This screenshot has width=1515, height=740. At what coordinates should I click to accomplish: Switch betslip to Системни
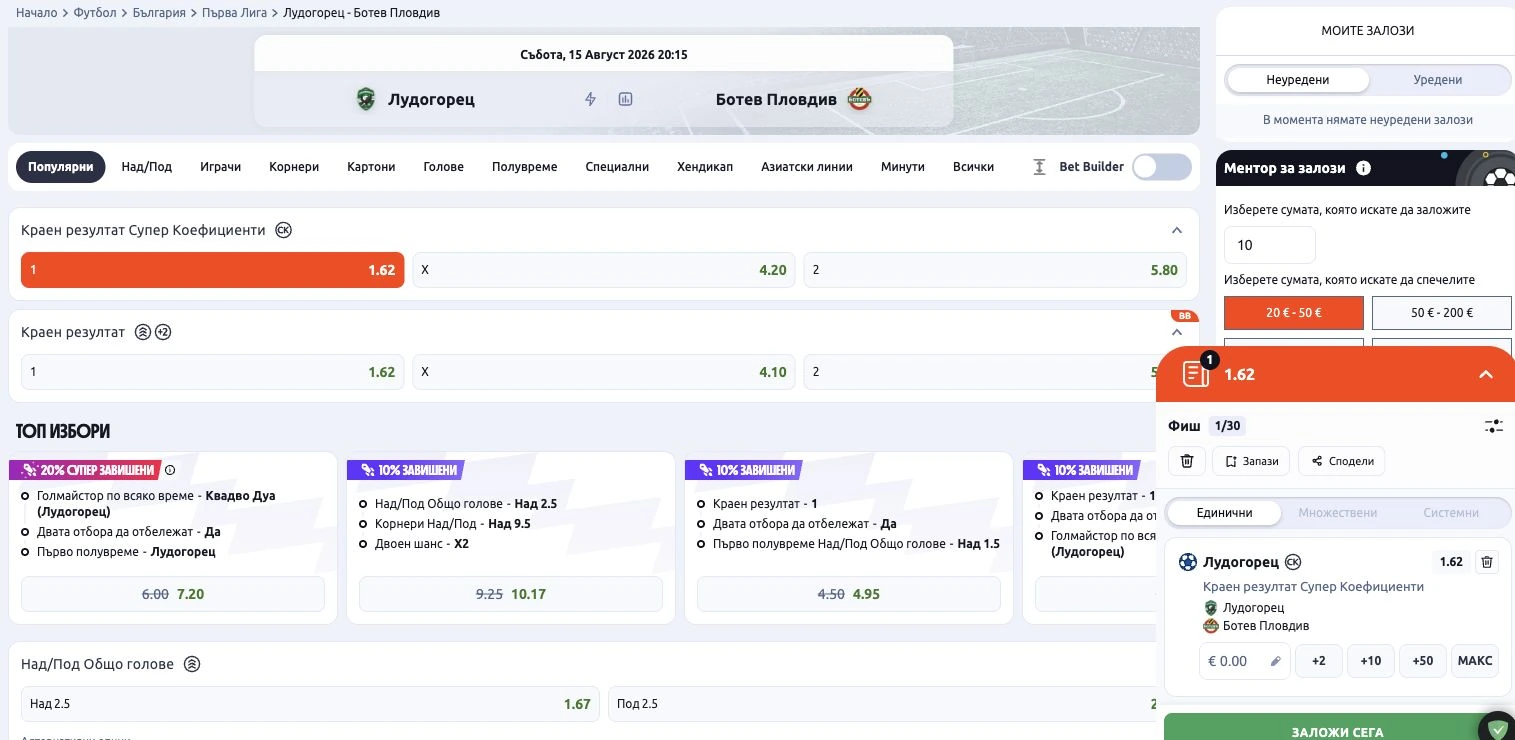pos(1451,512)
